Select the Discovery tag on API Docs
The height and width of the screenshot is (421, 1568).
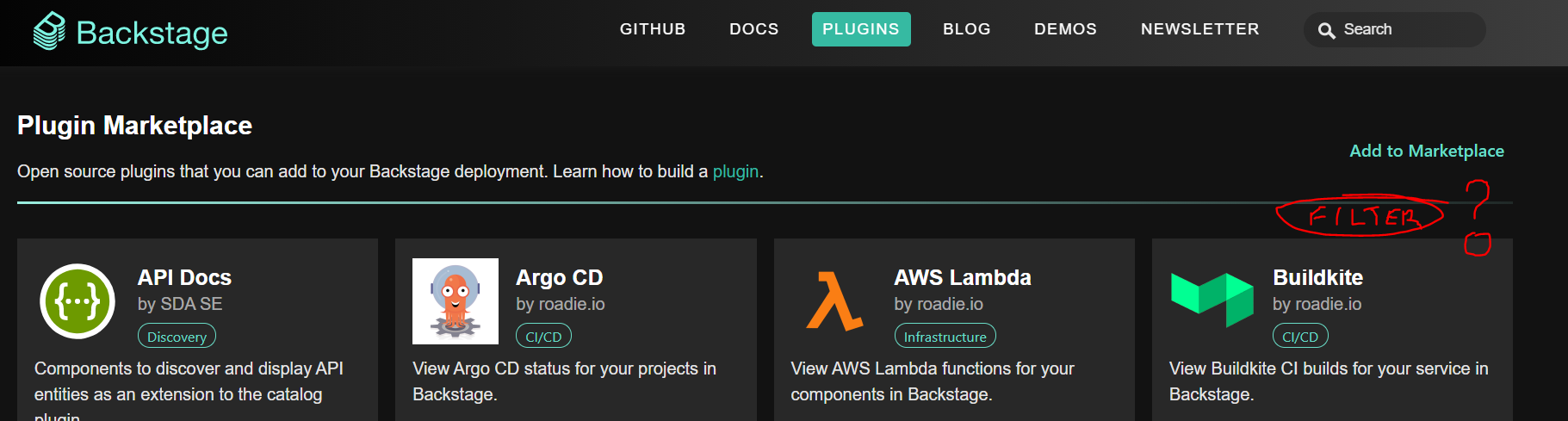[177, 337]
